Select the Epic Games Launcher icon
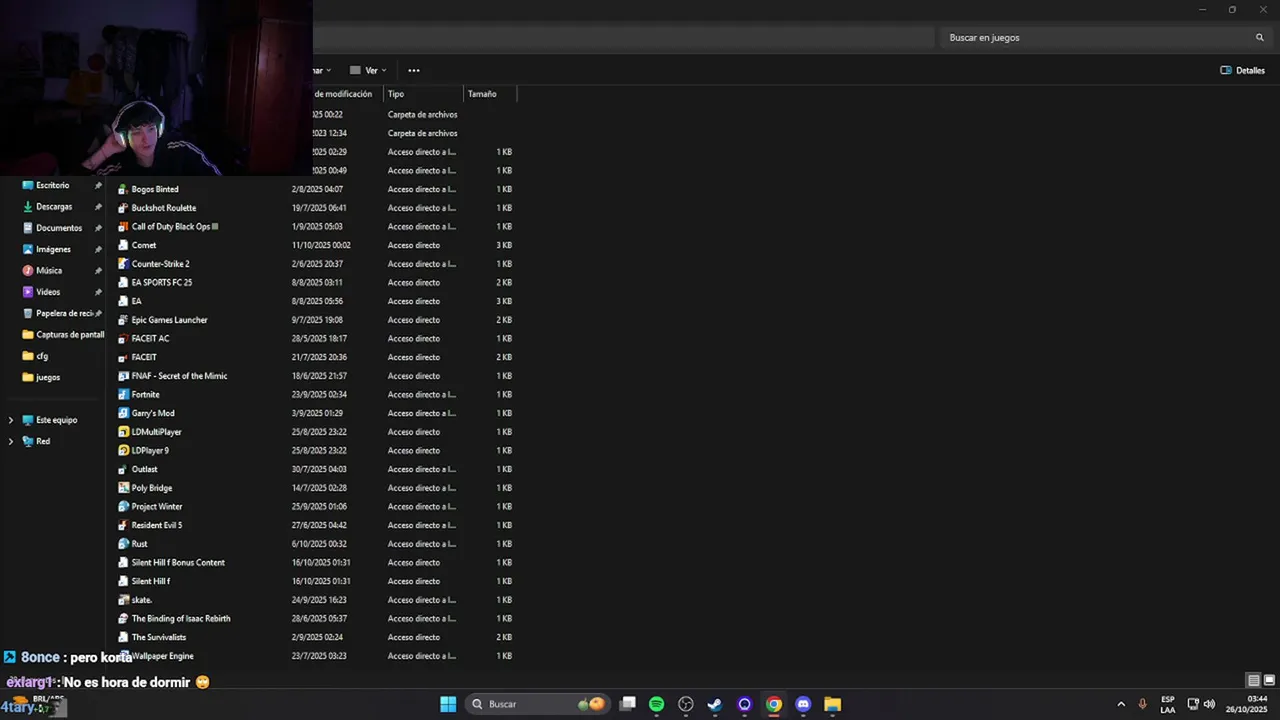Image resolution: width=1280 pixels, height=720 pixels. [123, 320]
